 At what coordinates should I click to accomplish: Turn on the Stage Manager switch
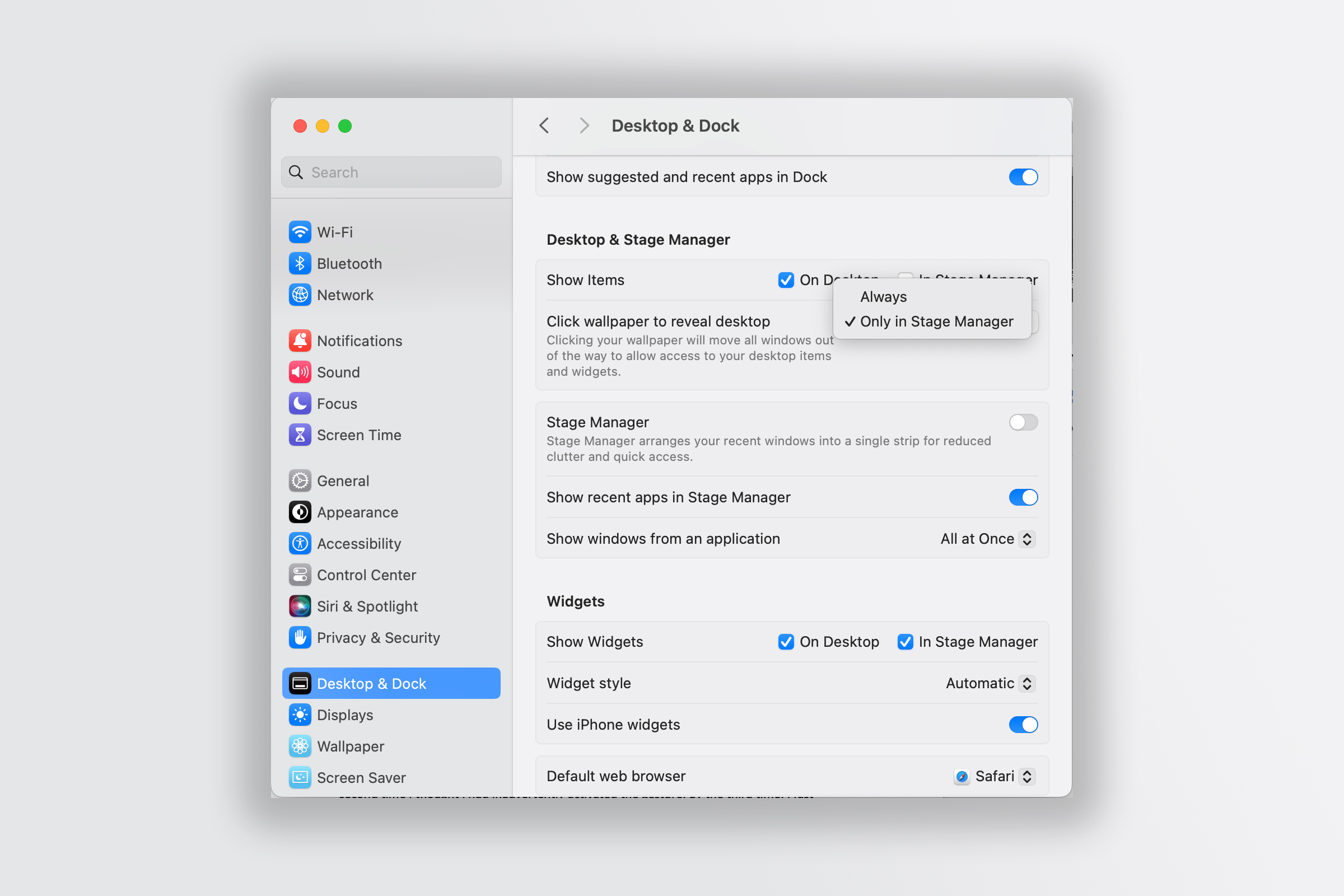tap(1023, 422)
